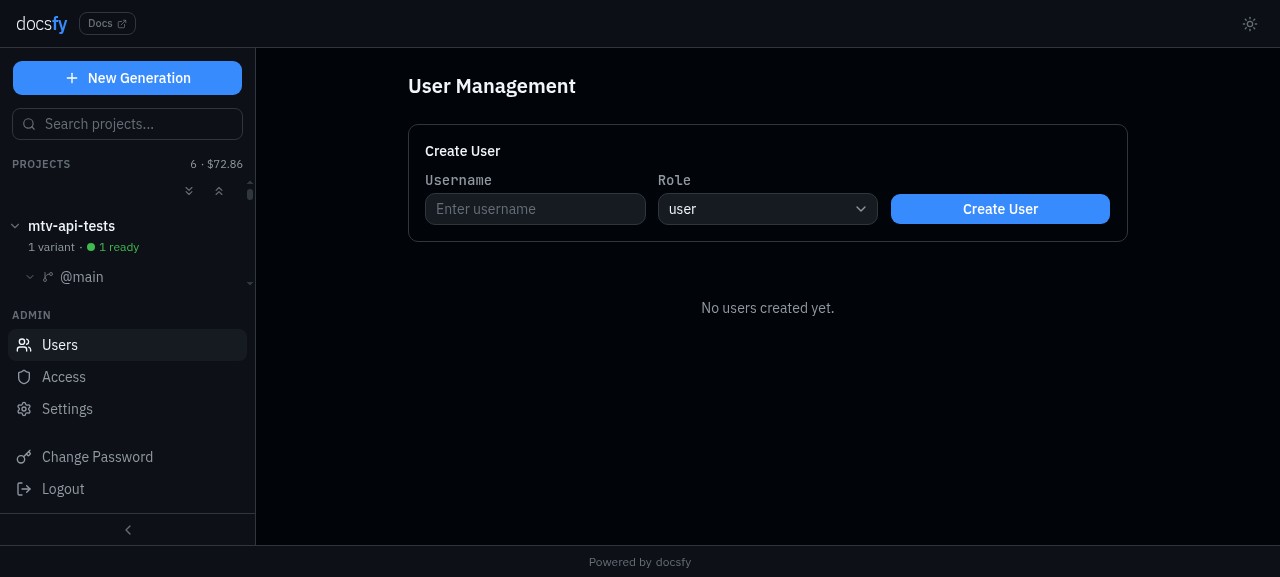Viewport: 1280px width, 577px height.
Task: Click the '6 · $72.86' projects summary
Action: [x=216, y=164]
